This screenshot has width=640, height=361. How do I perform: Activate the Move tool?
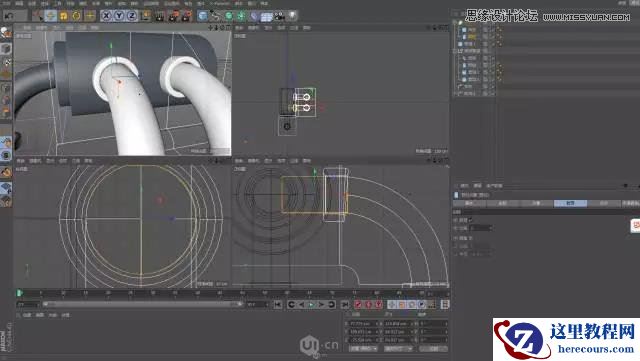[x=51, y=16]
